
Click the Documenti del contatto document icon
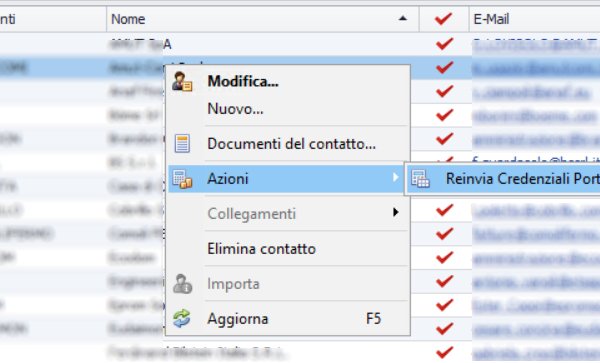[x=182, y=144]
